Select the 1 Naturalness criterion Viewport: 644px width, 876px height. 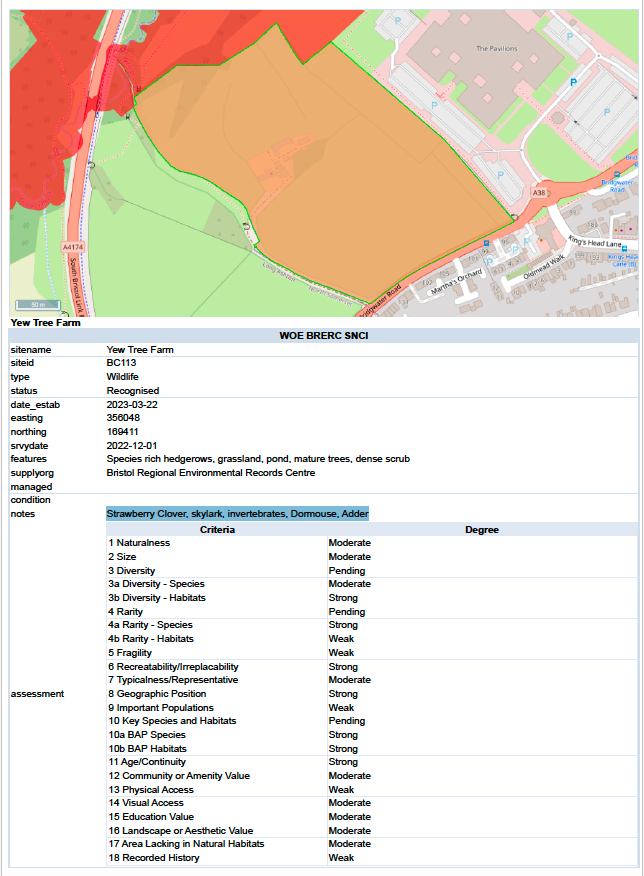click(x=139, y=543)
